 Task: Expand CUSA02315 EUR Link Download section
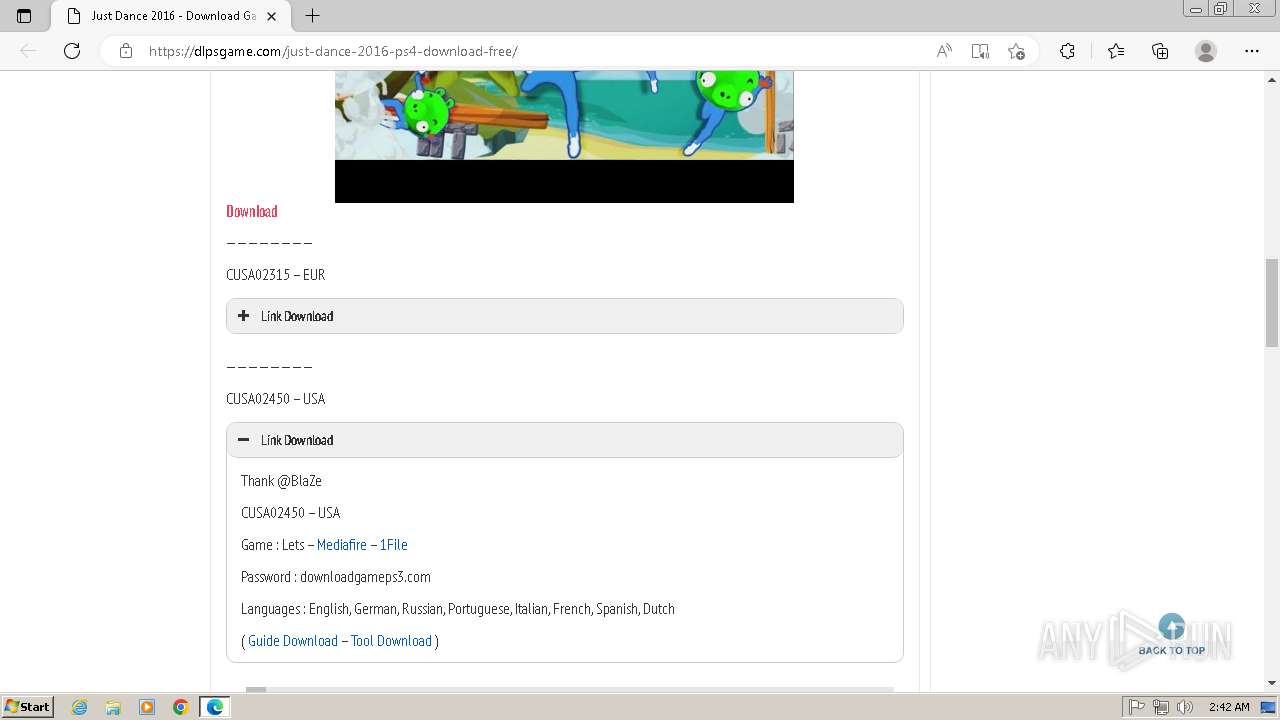[x=565, y=316]
